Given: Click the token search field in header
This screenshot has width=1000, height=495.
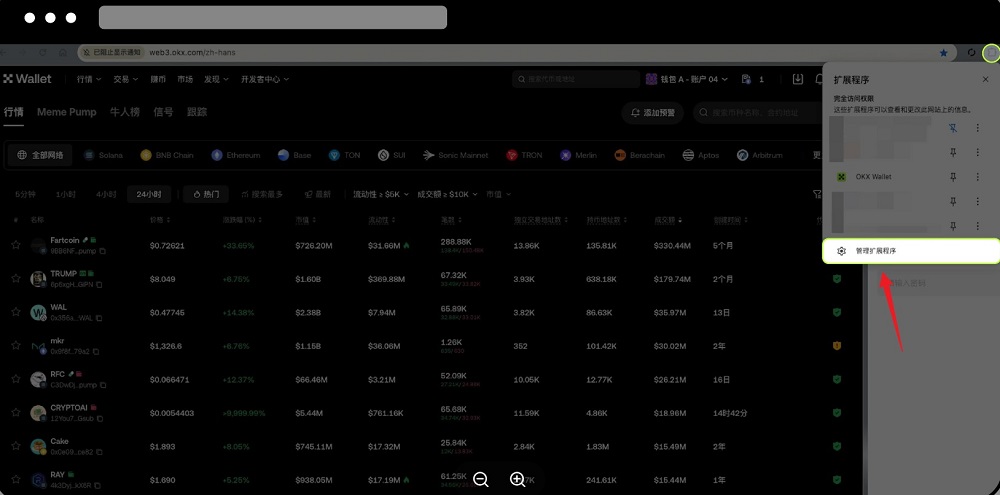Looking at the screenshot, I should [x=575, y=79].
